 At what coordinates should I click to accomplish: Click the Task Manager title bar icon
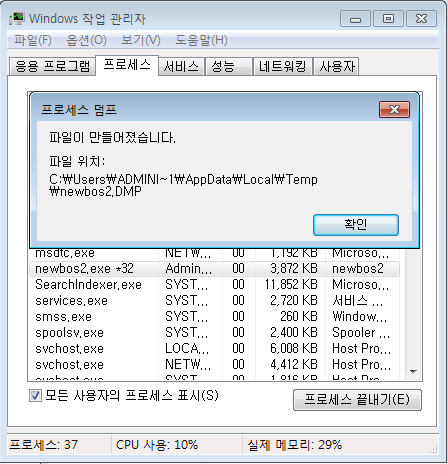click(17, 19)
